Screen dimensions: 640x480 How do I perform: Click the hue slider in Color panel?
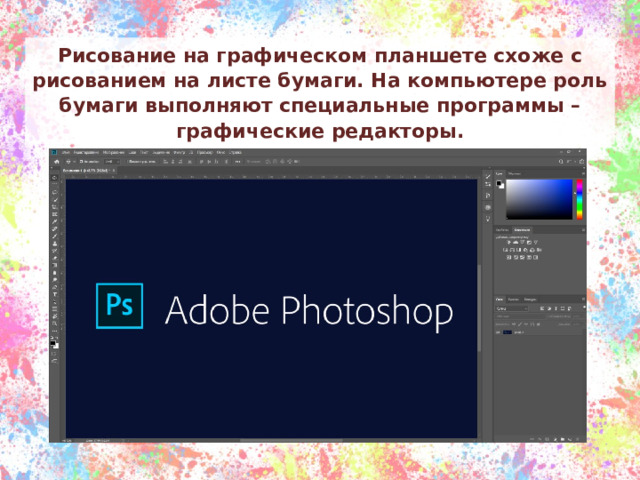[x=580, y=199]
